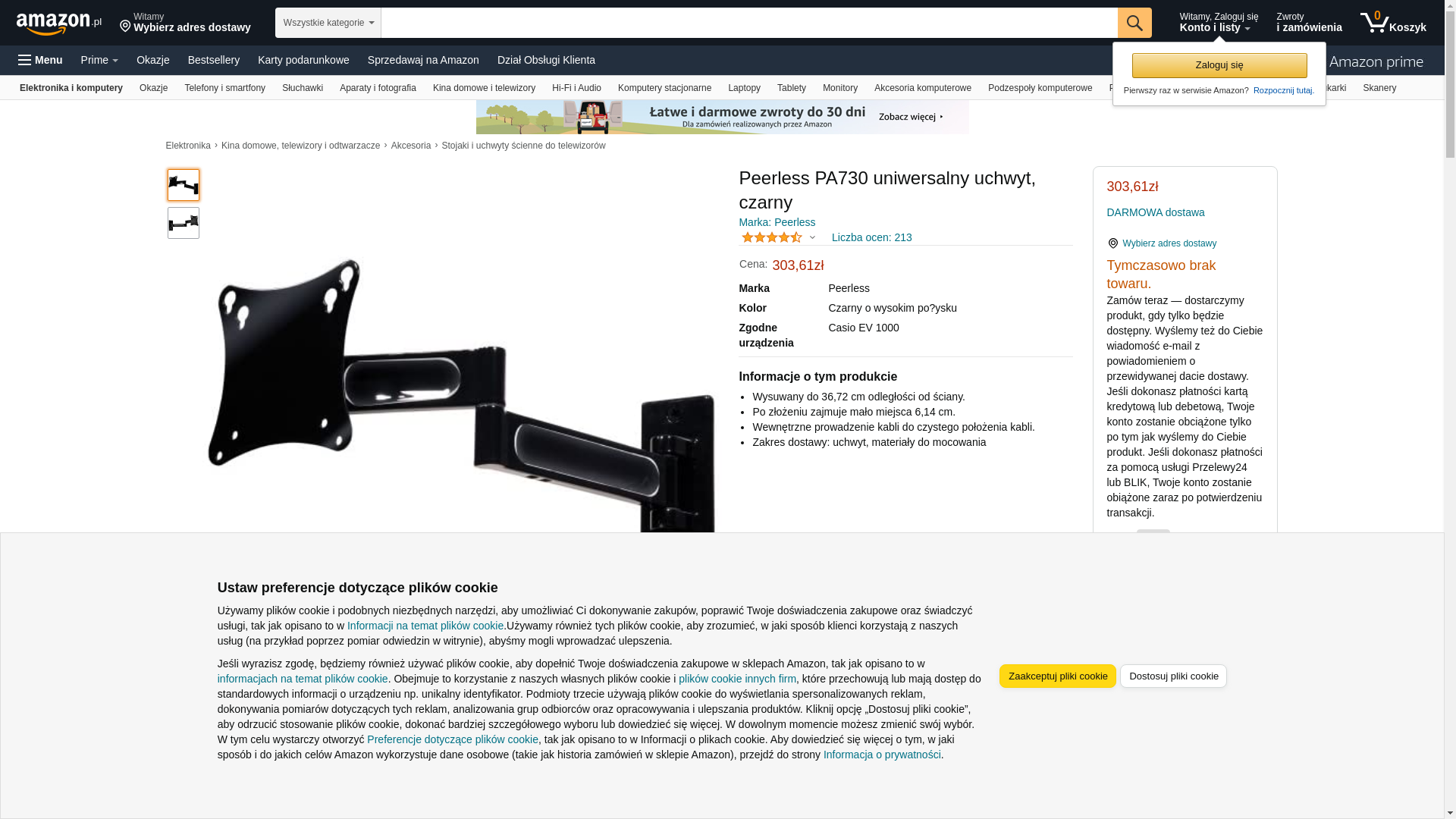Focus the search input field
Image resolution: width=1456 pixels, height=819 pixels.
pos(748,23)
